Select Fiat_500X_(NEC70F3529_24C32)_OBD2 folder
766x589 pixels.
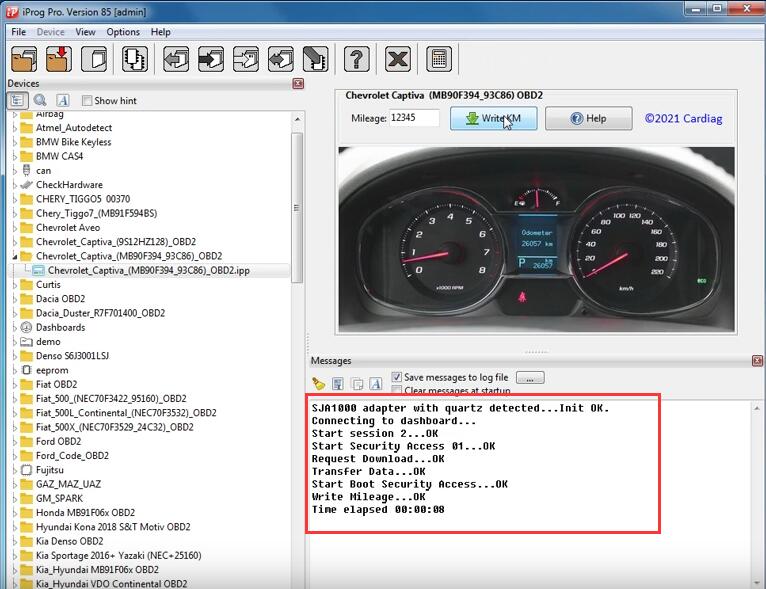[x=114, y=427]
